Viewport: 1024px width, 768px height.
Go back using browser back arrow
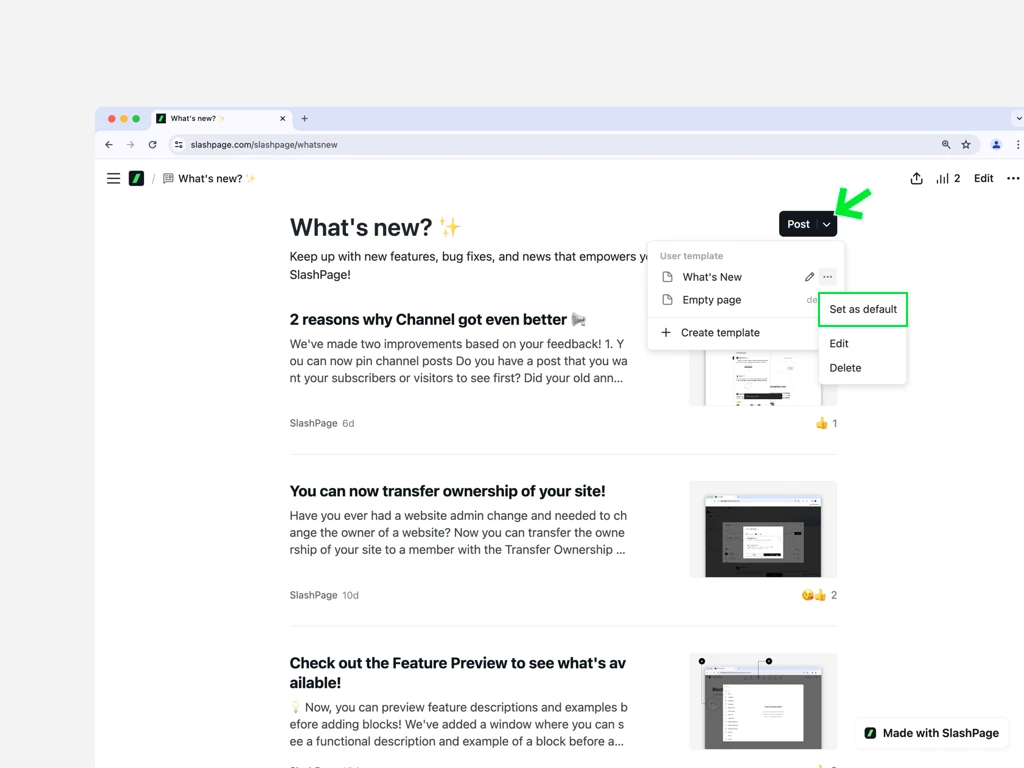tap(109, 144)
